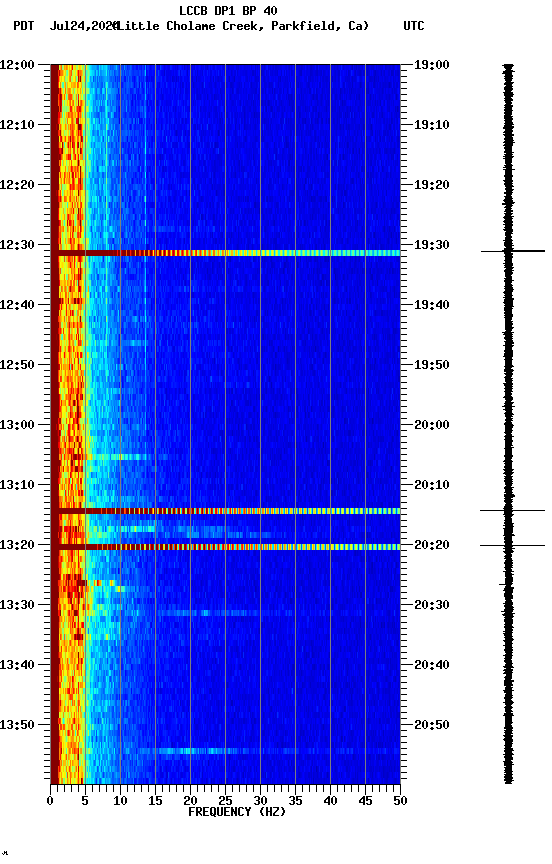Click the 13:00 PDT time label
Screen dimensions: 552x864
coord(17,425)
